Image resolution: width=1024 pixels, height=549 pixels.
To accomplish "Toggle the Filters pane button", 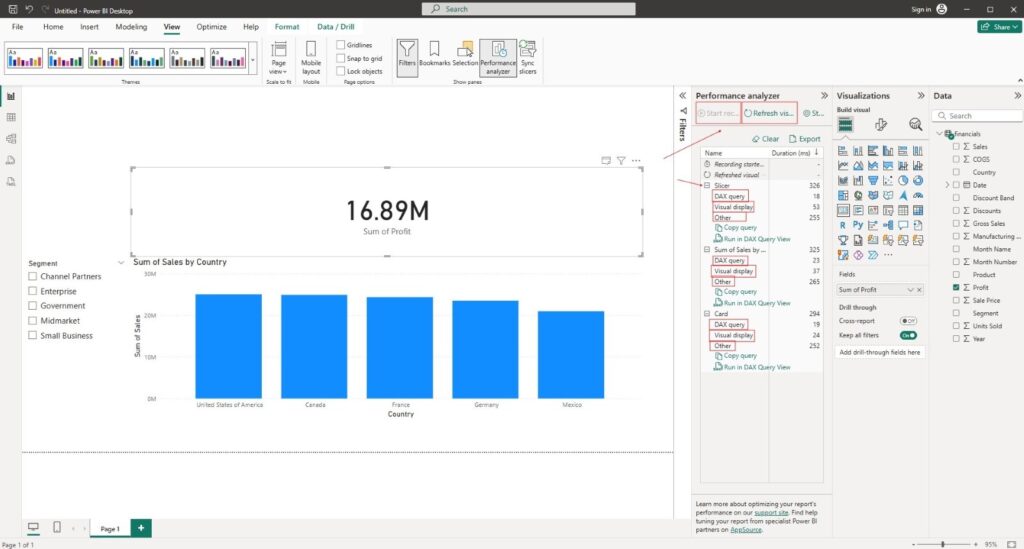I will click(407, 54).
